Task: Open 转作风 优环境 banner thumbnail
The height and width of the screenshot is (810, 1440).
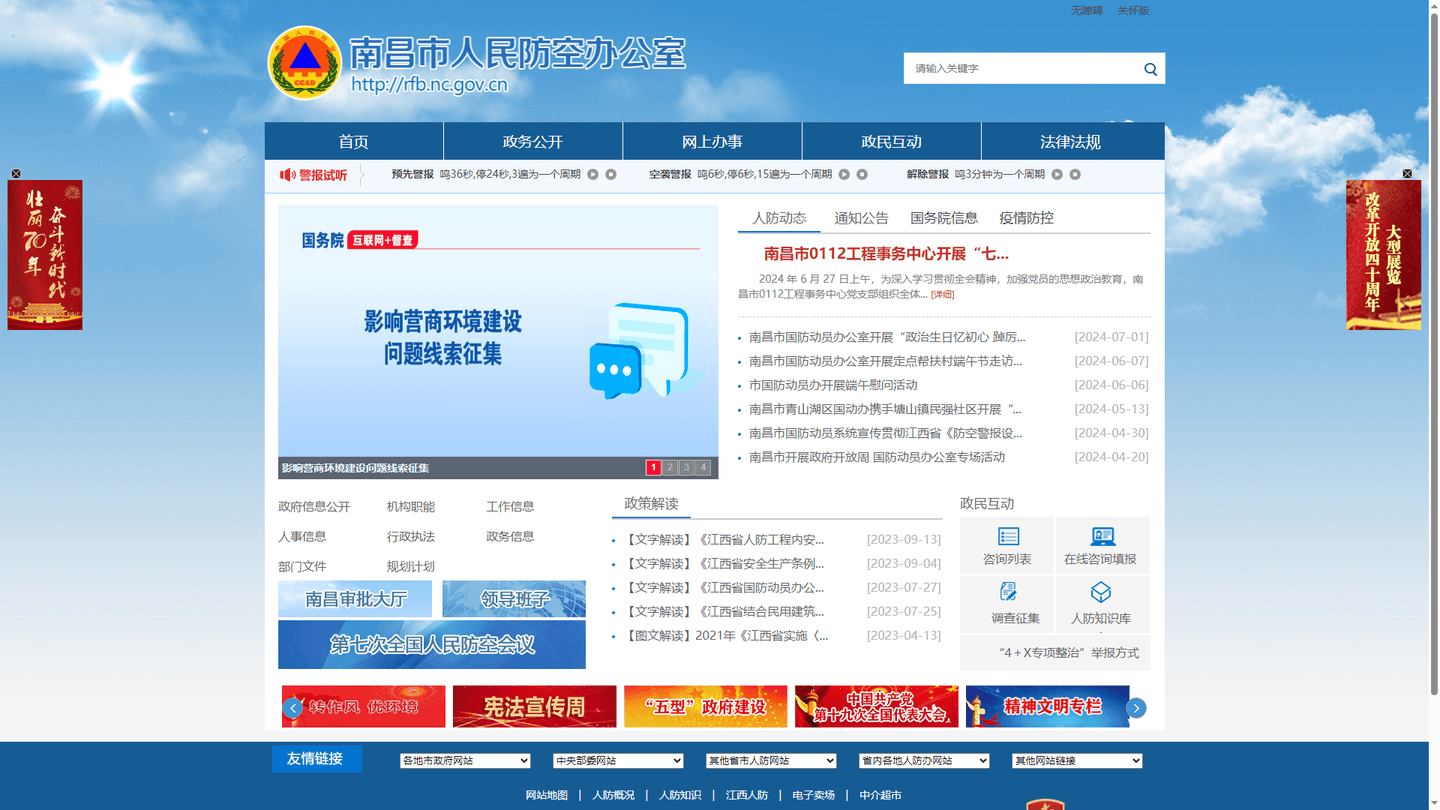Action: click(x=363, y=706)
